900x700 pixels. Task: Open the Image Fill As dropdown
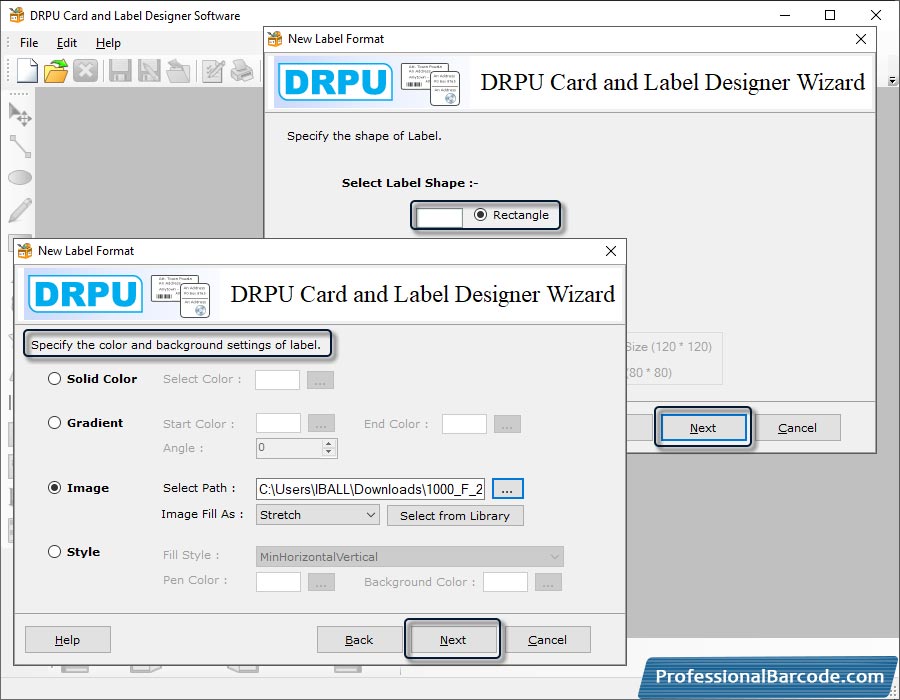[317, 515]
